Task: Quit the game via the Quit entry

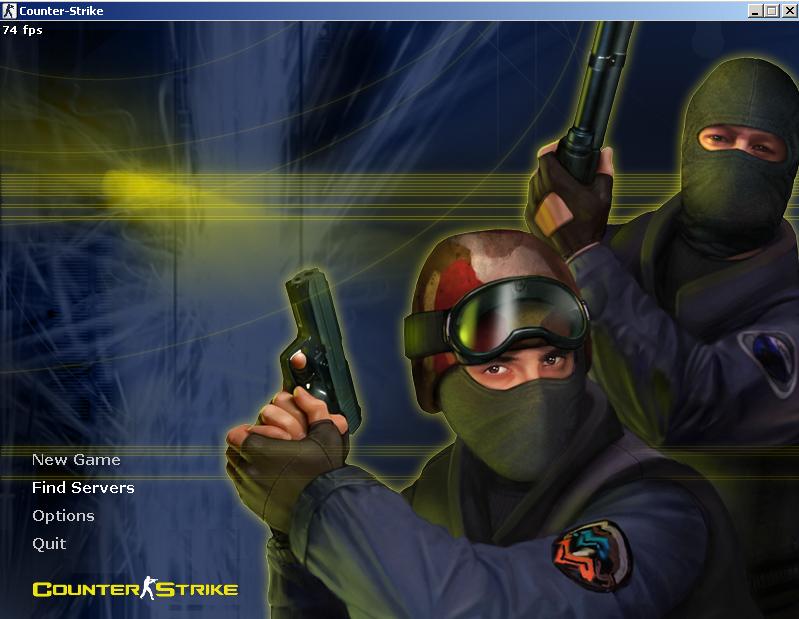Action: 49,544
